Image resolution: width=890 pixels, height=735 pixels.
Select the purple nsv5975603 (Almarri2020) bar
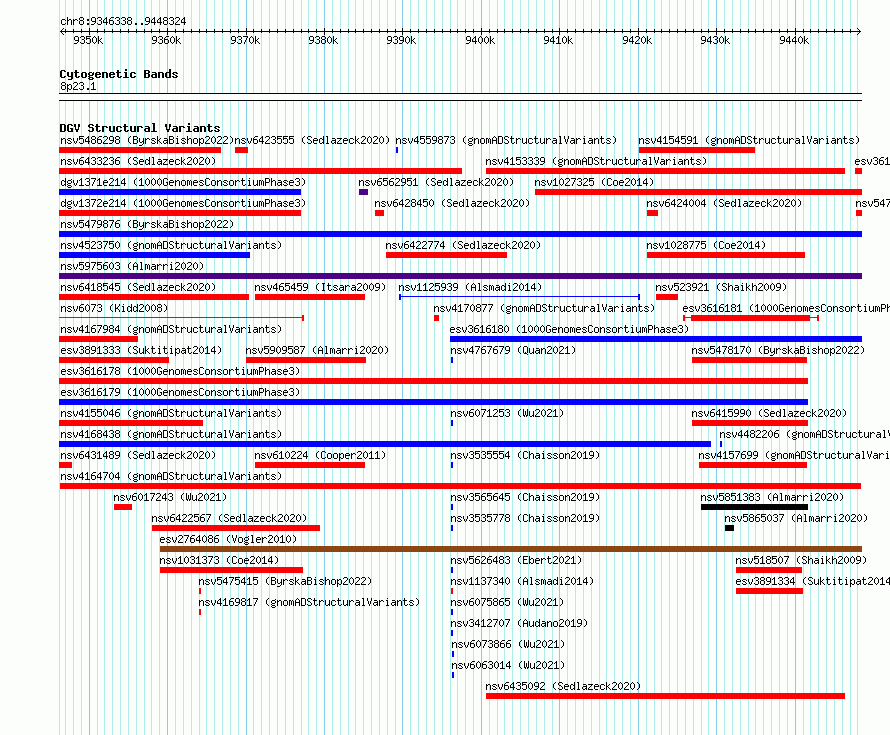[460, 276]
